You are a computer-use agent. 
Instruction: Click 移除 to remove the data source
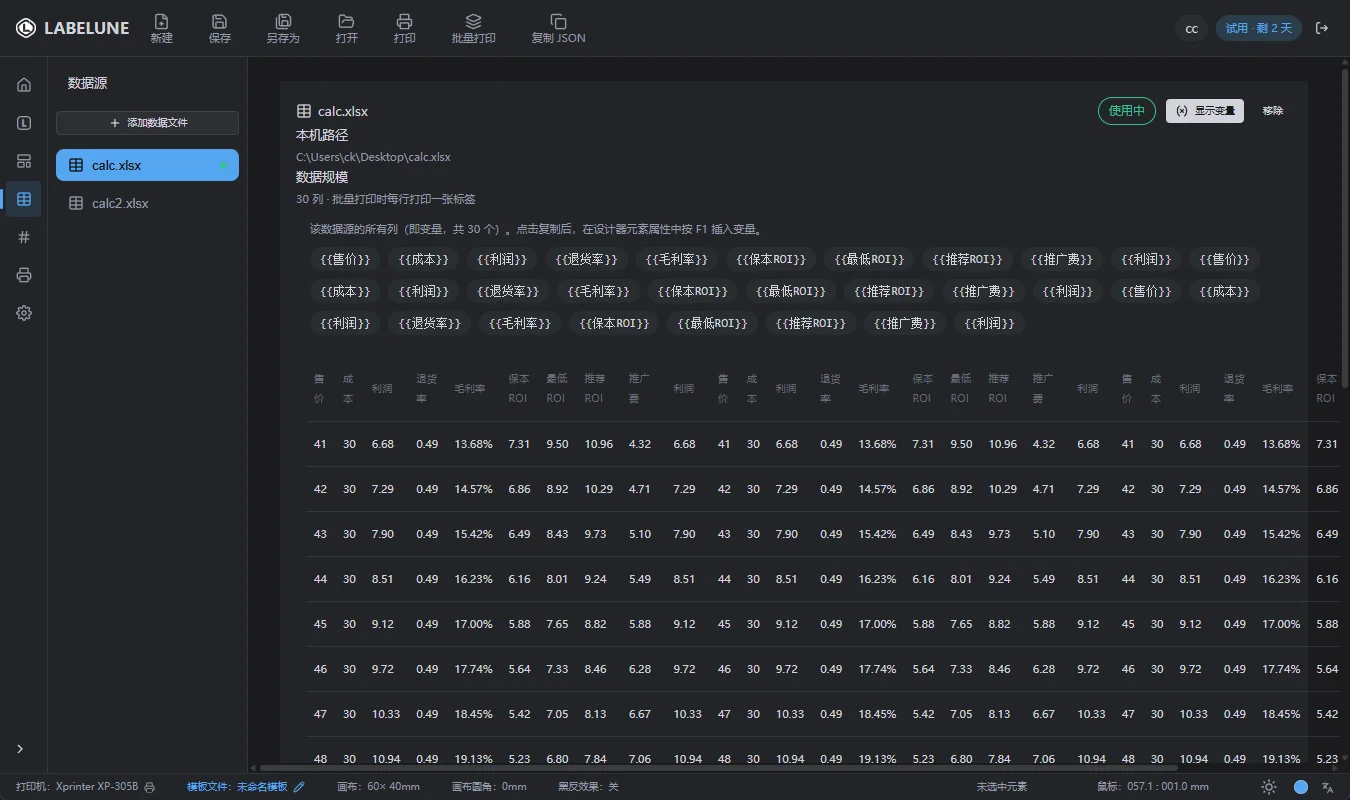click(x=1273, y=111)
